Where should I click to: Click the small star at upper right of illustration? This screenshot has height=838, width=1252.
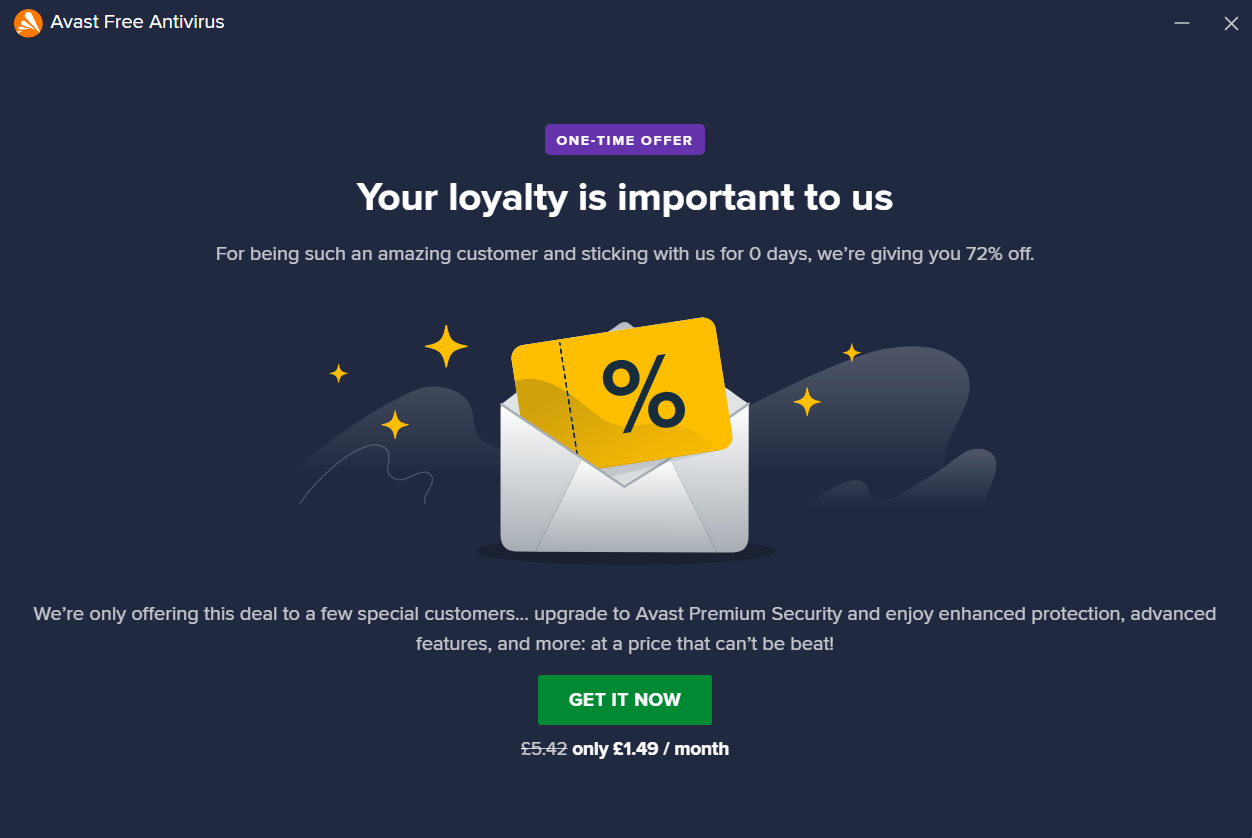click(852, 352)
